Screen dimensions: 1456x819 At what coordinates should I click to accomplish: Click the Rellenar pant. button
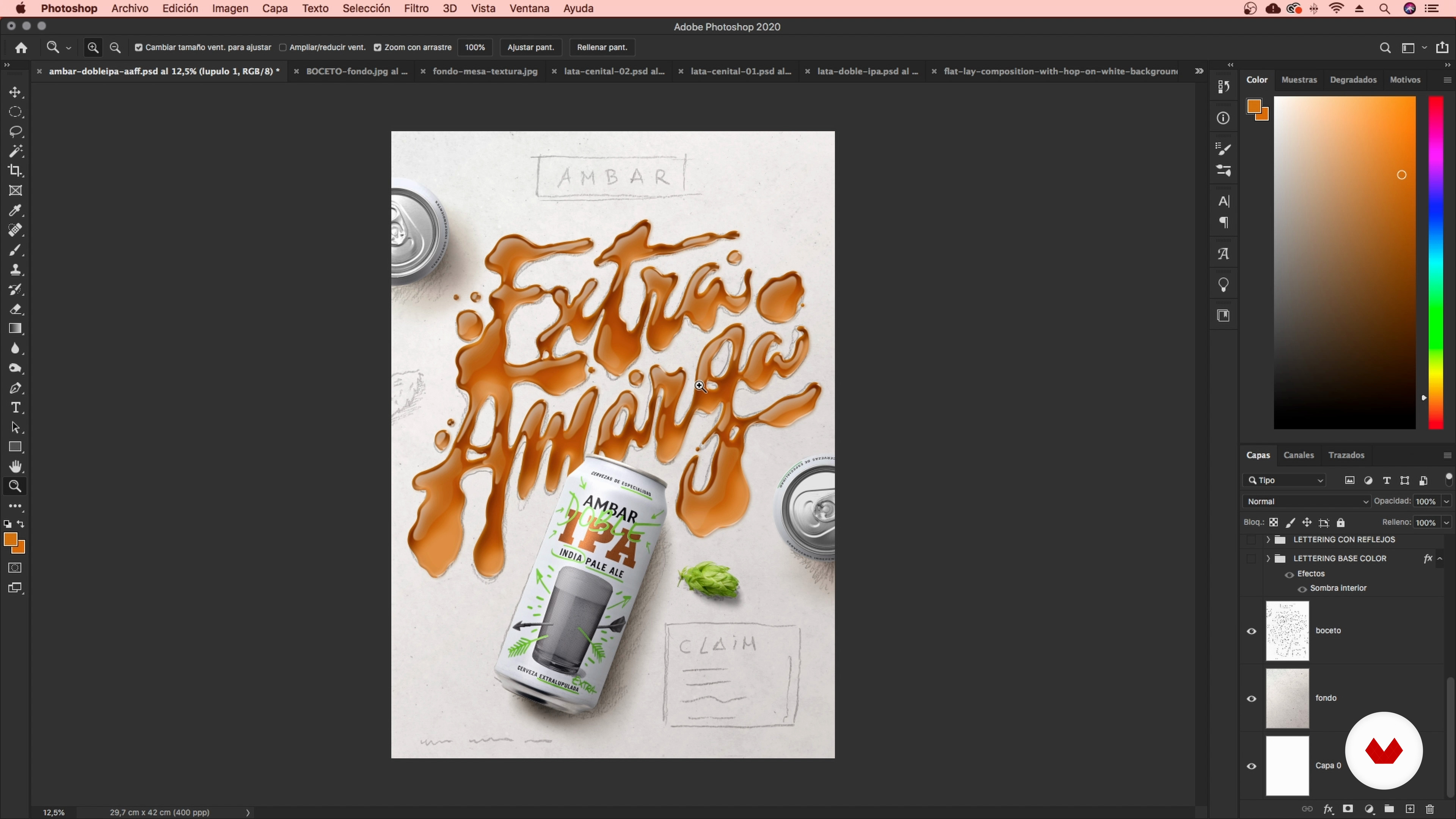pyautogui.click(x=602, y=47)
